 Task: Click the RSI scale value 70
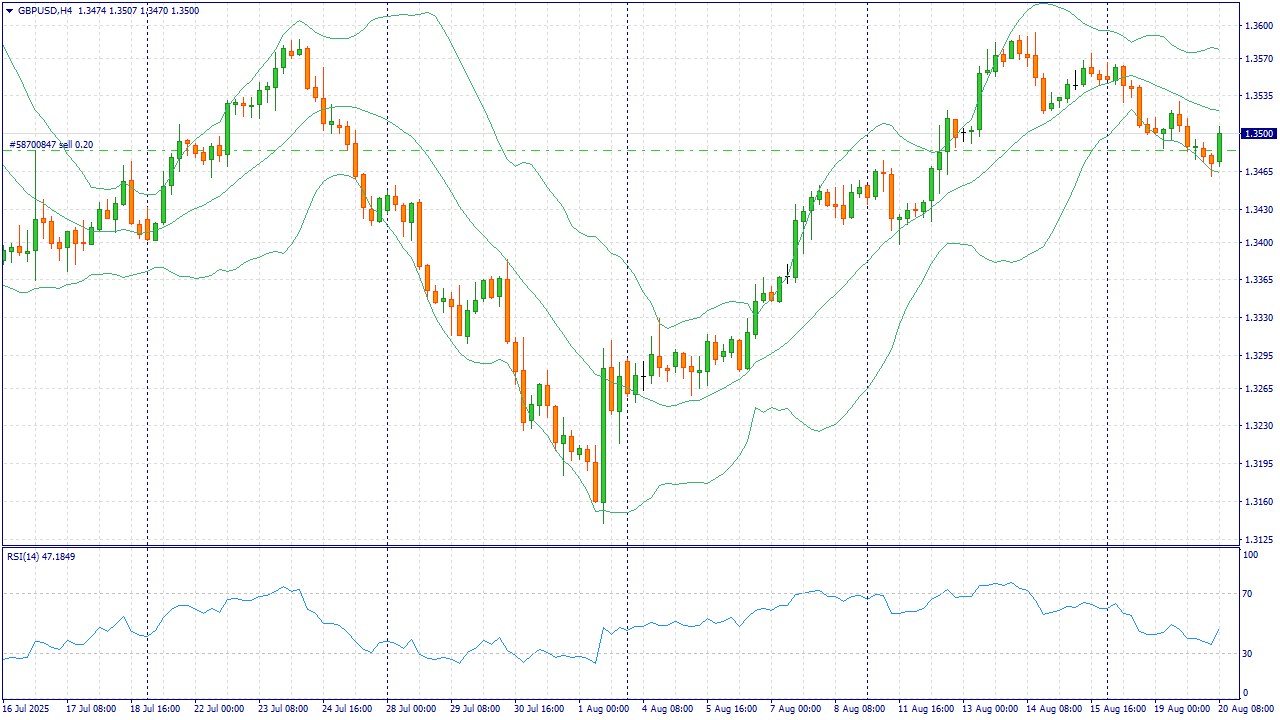tap(1248, 594)
